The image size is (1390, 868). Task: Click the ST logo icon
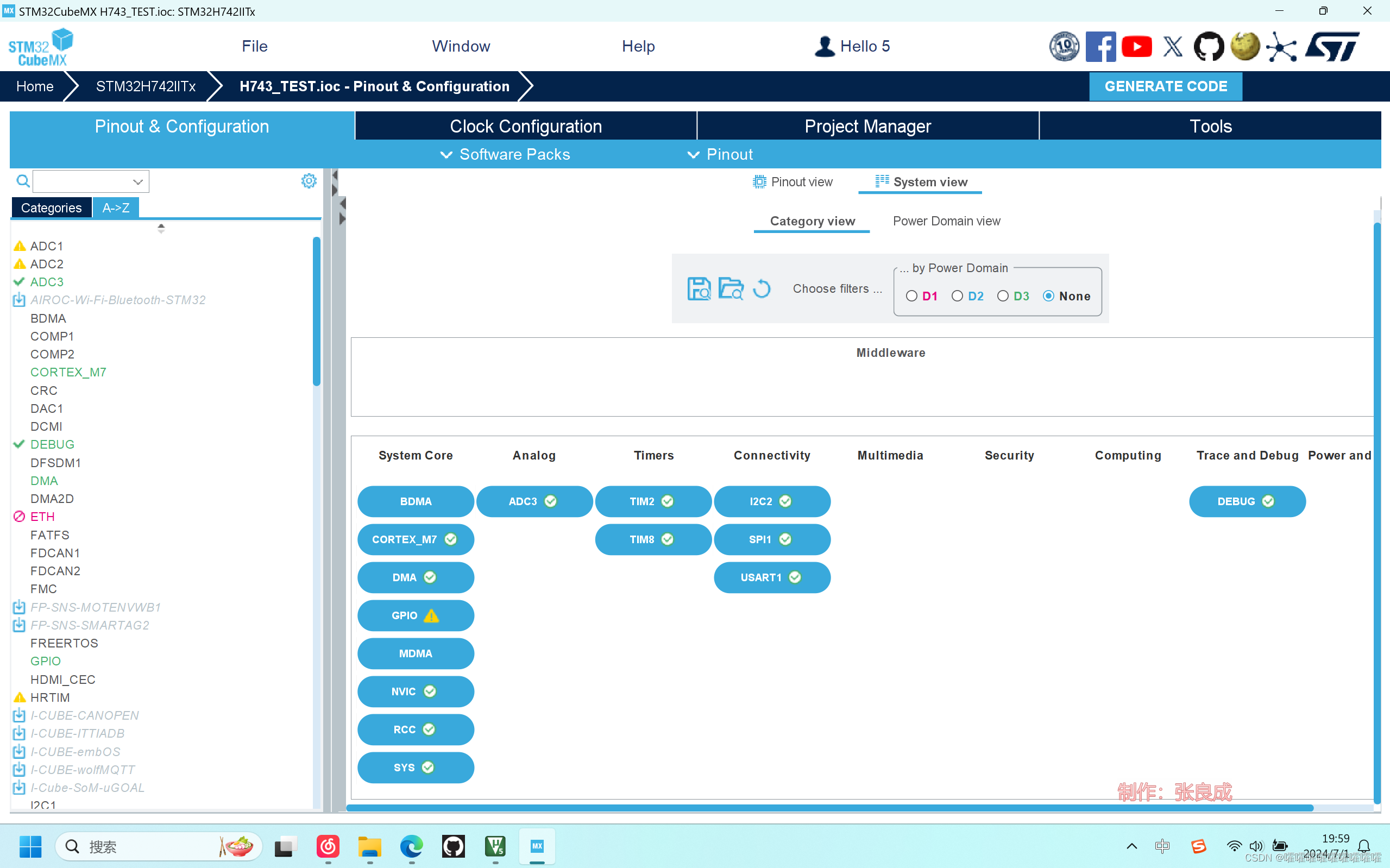pyautogui.click(x=1331, y=47)
